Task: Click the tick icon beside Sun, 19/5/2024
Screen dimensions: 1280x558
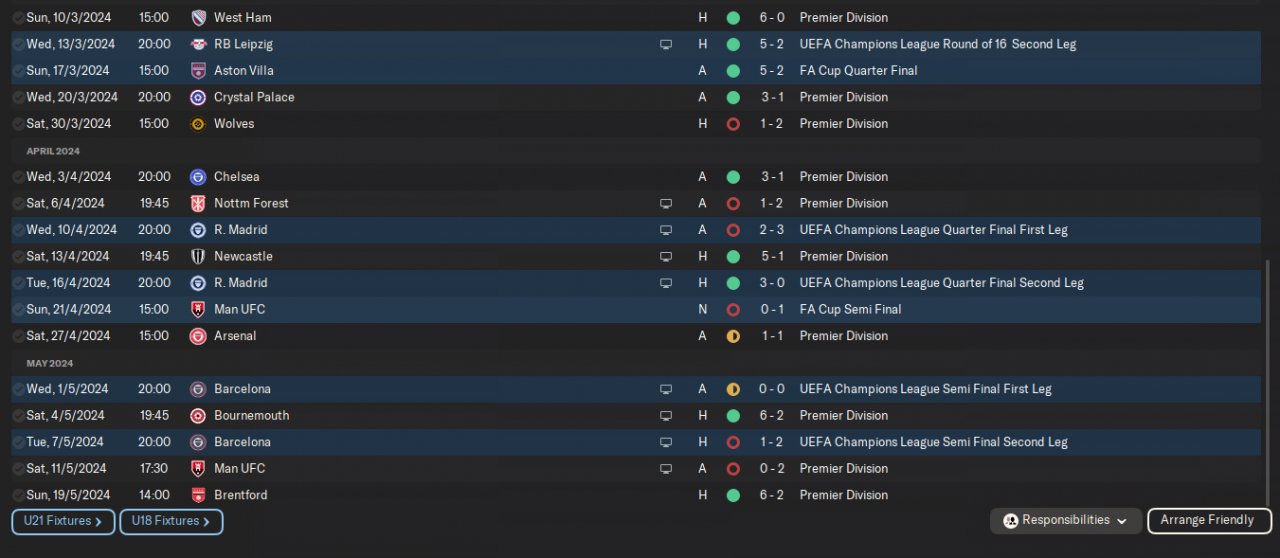Action: 18,495
